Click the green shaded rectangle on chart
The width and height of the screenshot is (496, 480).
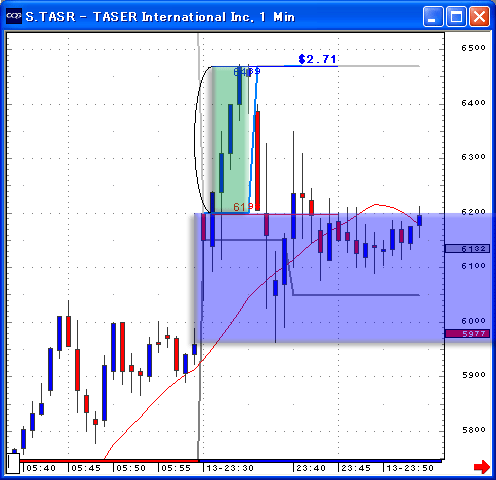[231, 140]
